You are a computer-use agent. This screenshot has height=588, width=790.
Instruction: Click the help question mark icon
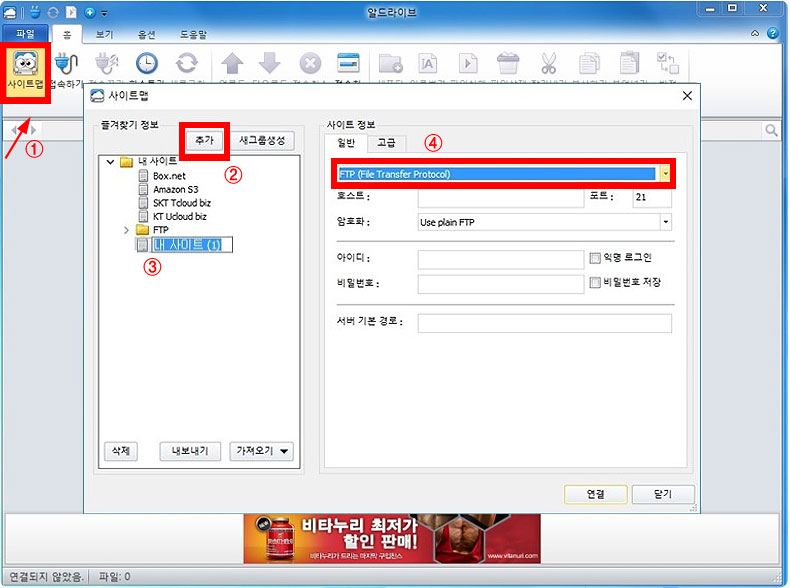click(x=772, y=33)
